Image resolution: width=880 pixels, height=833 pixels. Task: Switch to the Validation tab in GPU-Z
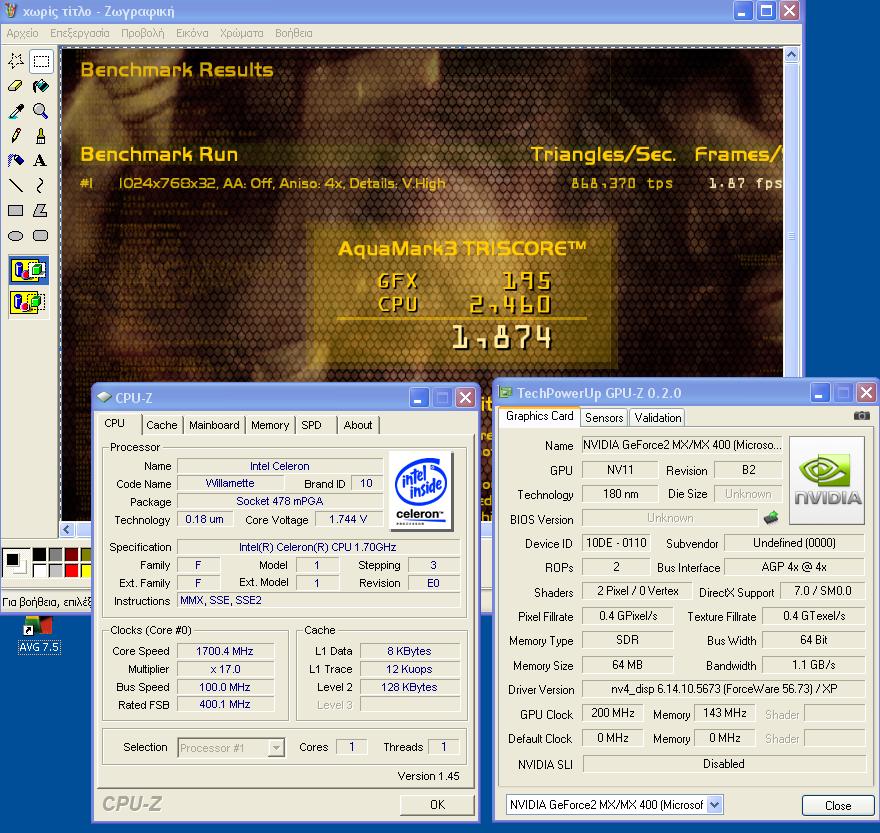(658, 418)
